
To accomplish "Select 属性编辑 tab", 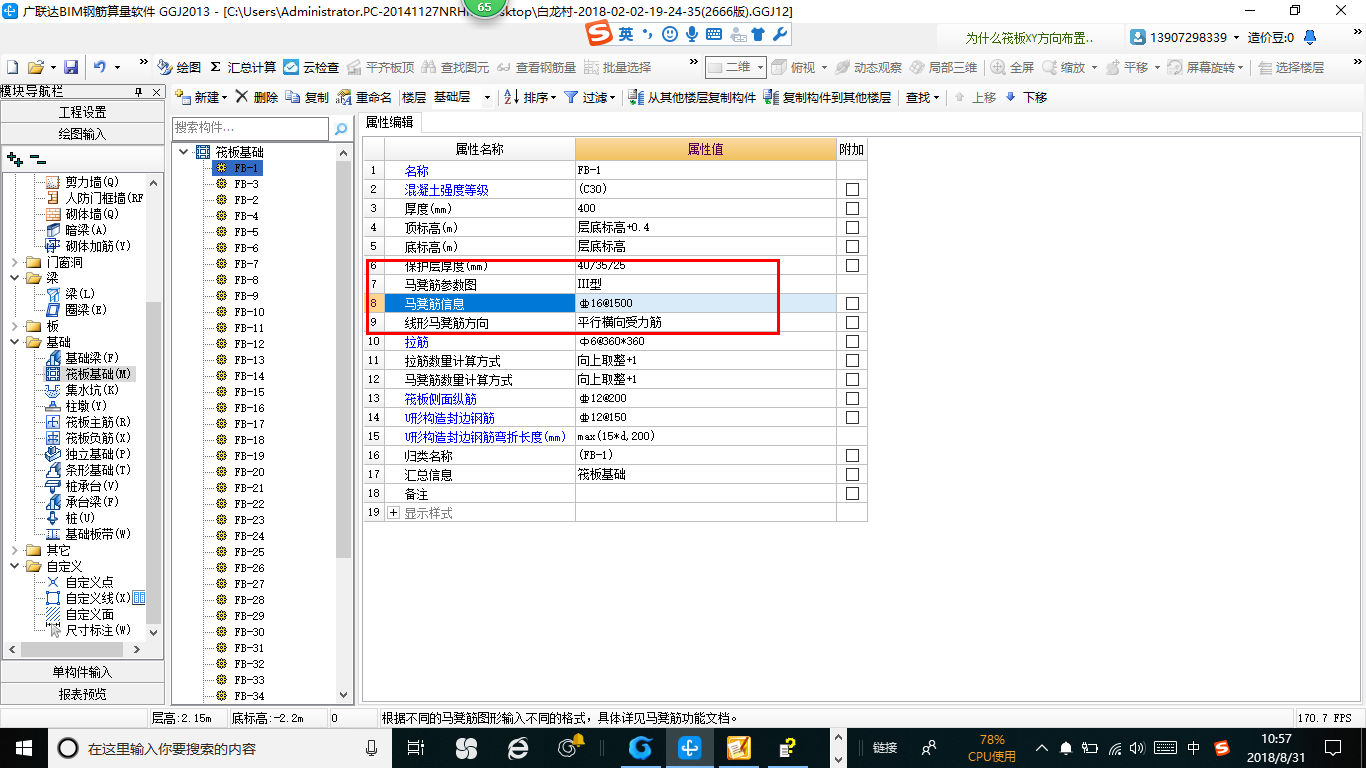I will 389,122.
